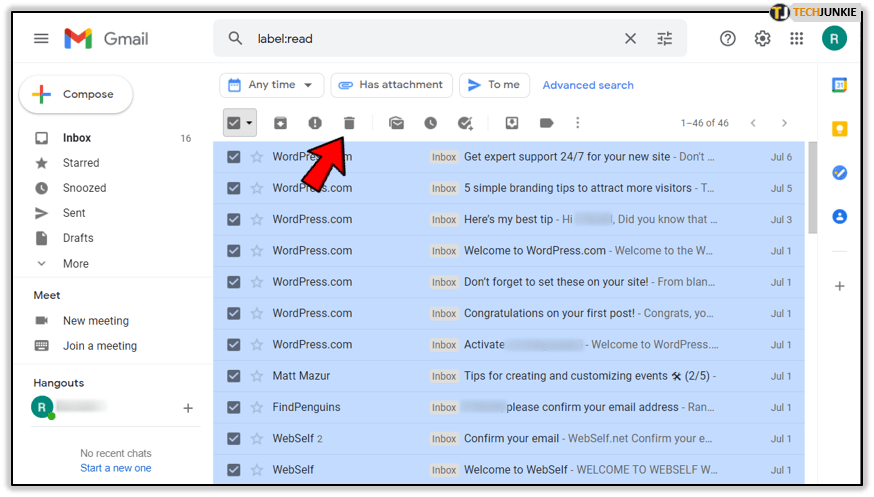Mark selected as read envelope icon
Image resolution: width=874 pixels, height=497 pixels.
(397, 123)
